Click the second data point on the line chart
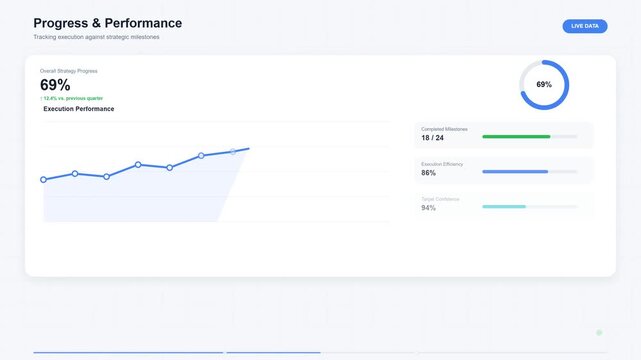Viewport: 641px width, 360px height. point(75,174)
